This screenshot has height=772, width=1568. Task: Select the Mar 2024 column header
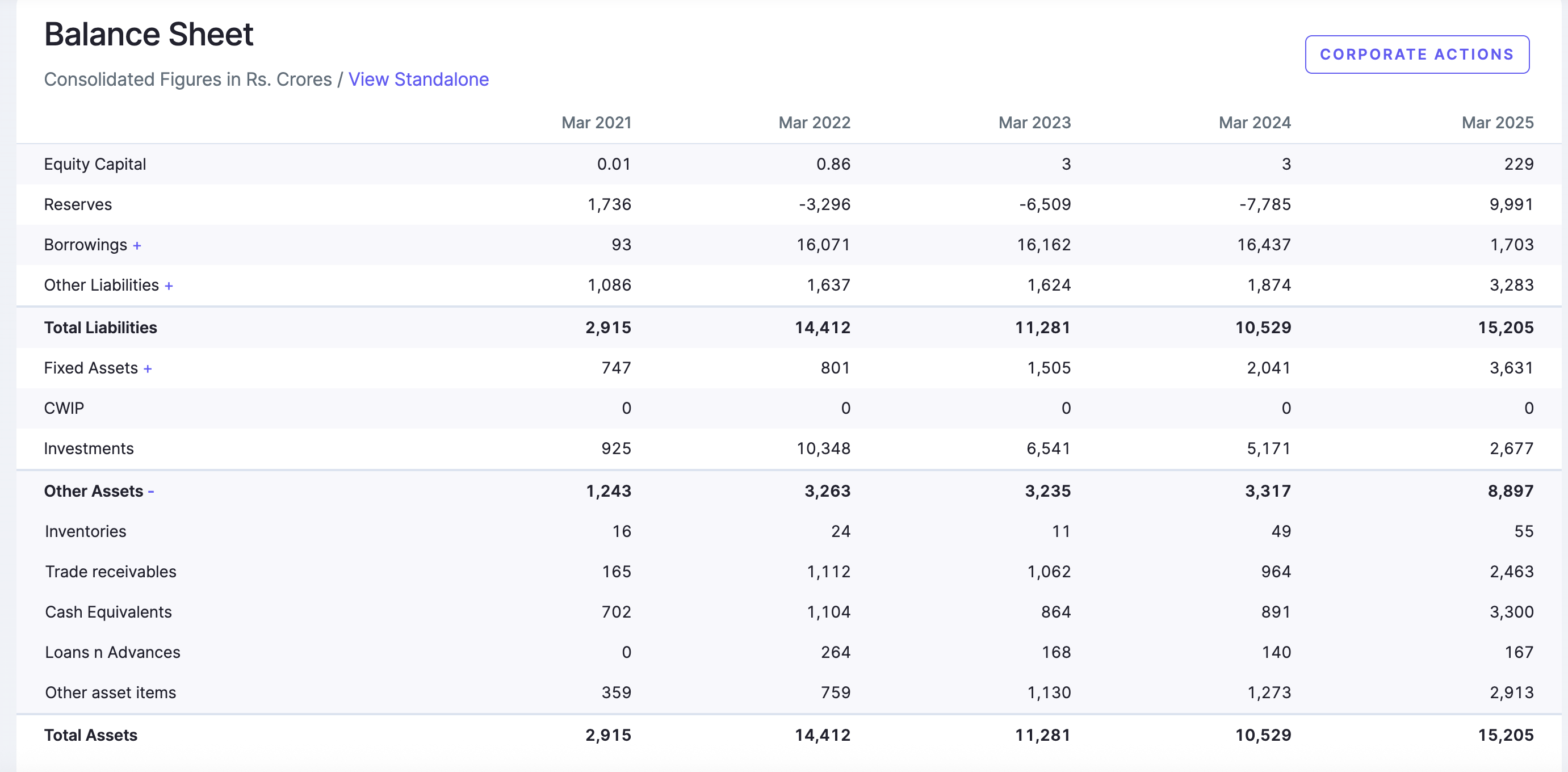(1255, 123)
